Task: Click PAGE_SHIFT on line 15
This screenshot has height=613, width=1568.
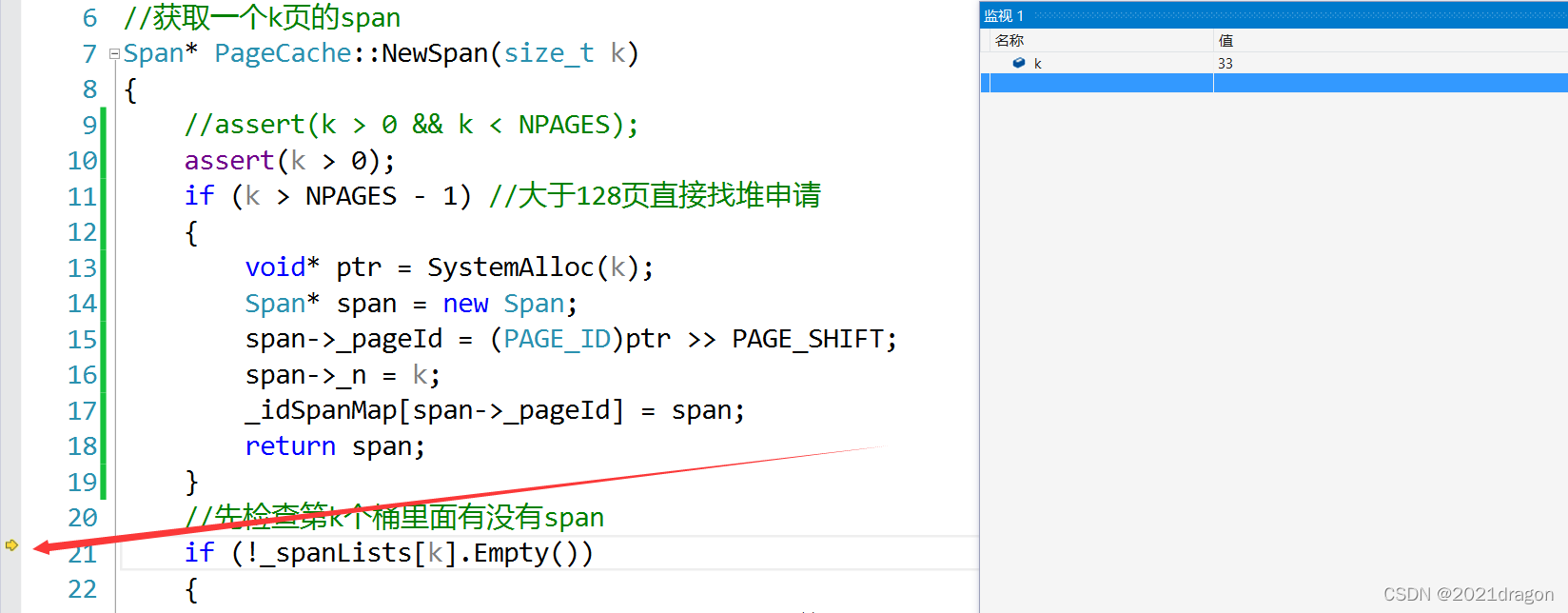Action: pos(808,339)
